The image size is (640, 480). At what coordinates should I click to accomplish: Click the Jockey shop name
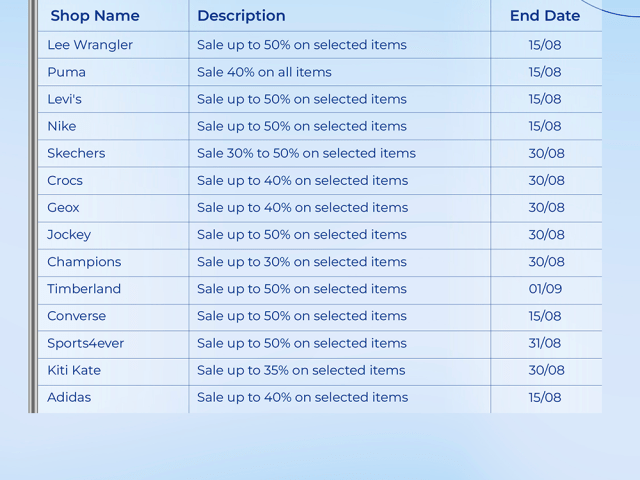69,234
